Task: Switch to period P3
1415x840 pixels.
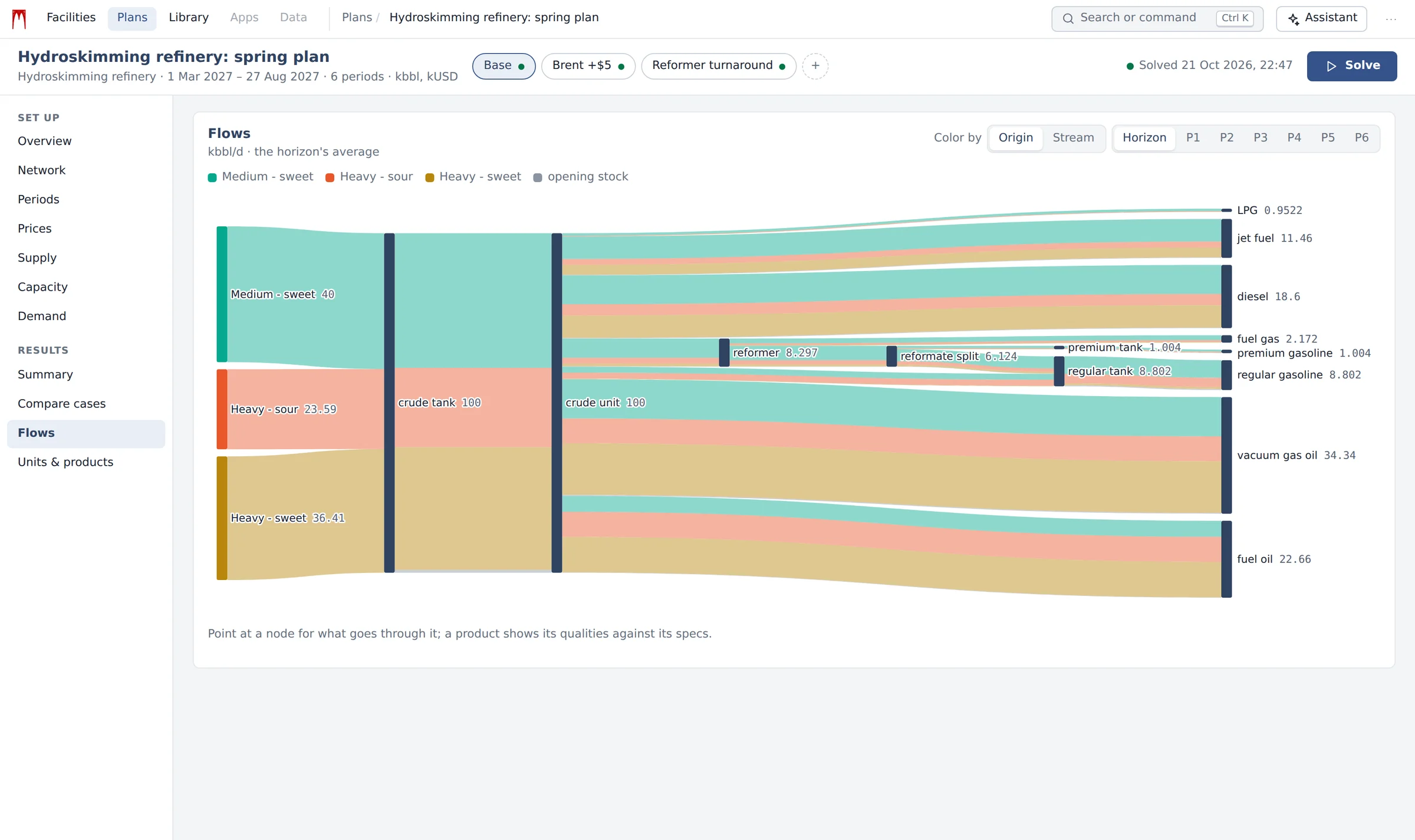Action: point(1260,138)
